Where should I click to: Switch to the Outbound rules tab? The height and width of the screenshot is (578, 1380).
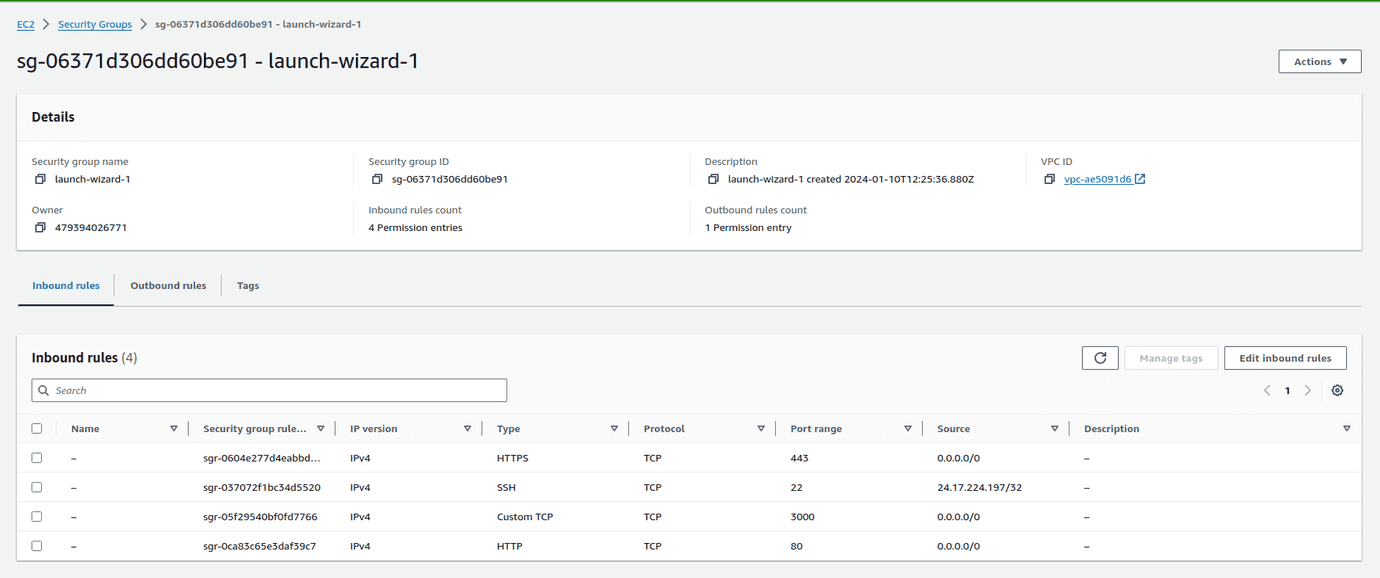(x=168, y=286)
